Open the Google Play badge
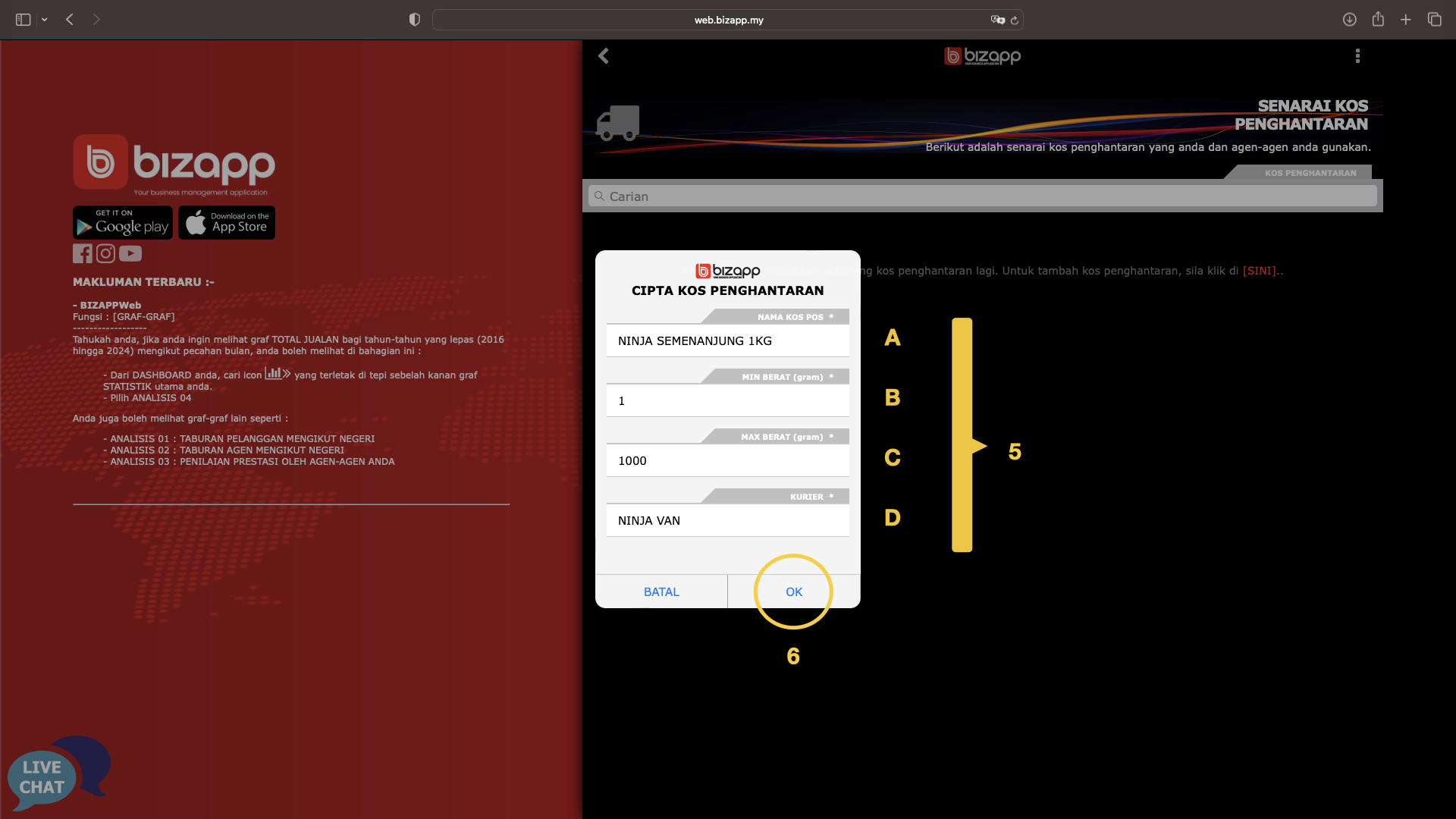Screen dimensions: 1456x819 click(x=123, y=223)
